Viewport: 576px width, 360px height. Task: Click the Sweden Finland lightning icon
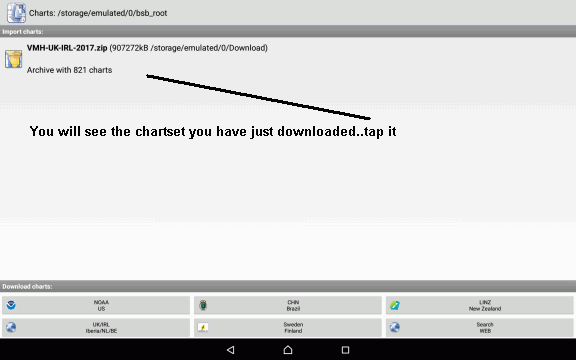click(x=203, y=327)
